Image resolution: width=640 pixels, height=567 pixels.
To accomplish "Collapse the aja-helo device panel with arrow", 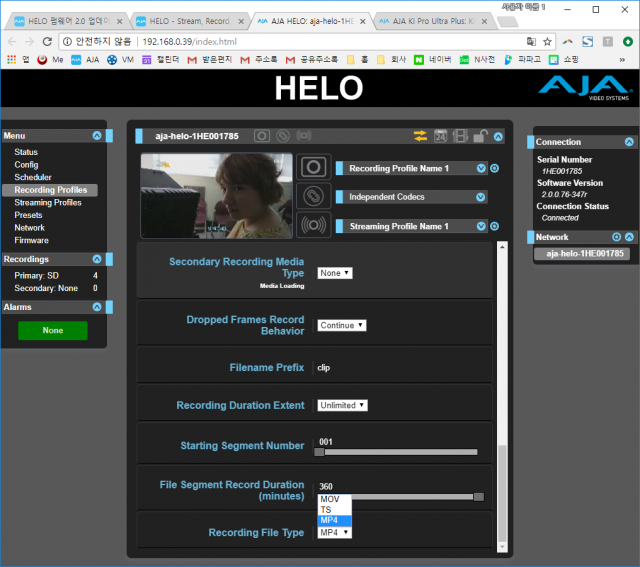I will (498, 137).
